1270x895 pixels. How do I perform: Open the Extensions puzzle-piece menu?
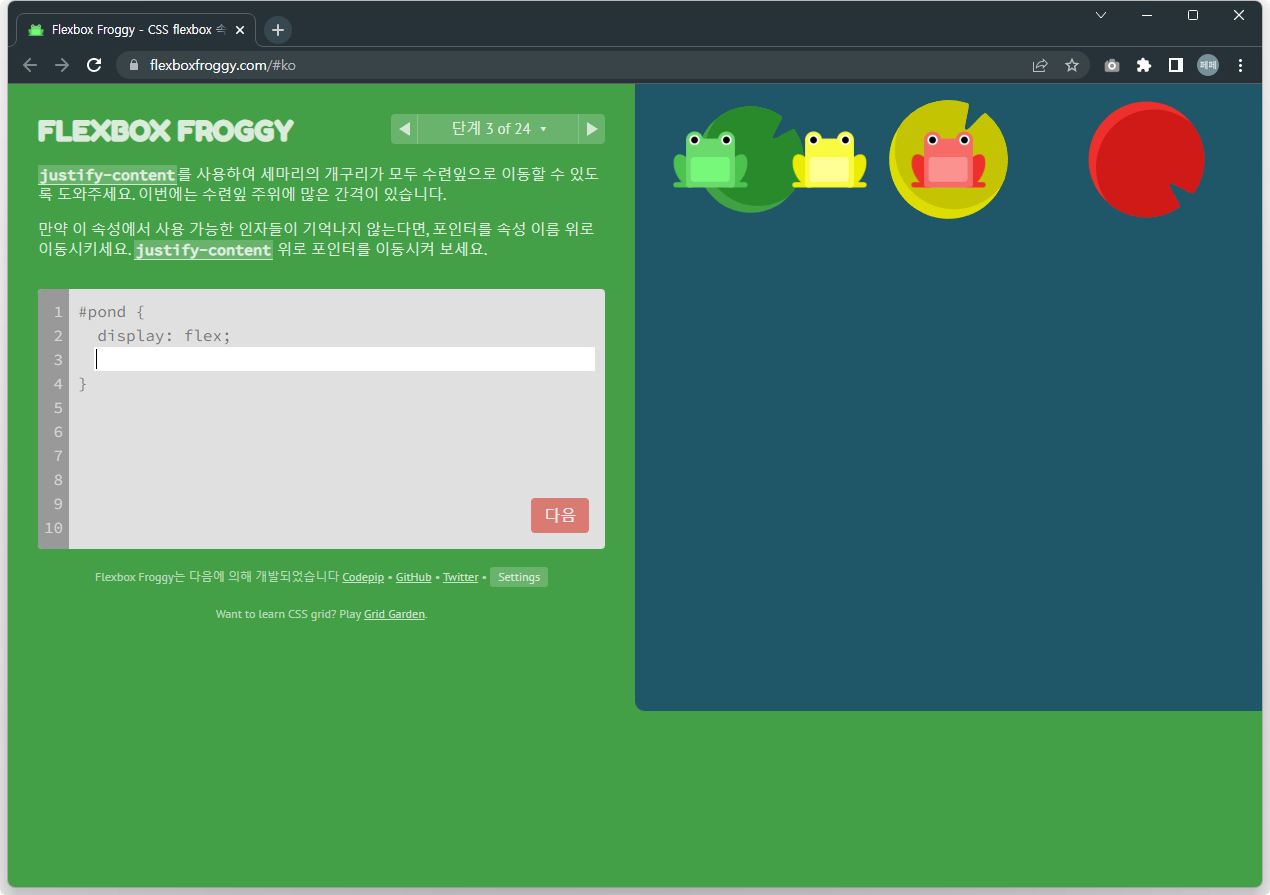coord(1144,65)
